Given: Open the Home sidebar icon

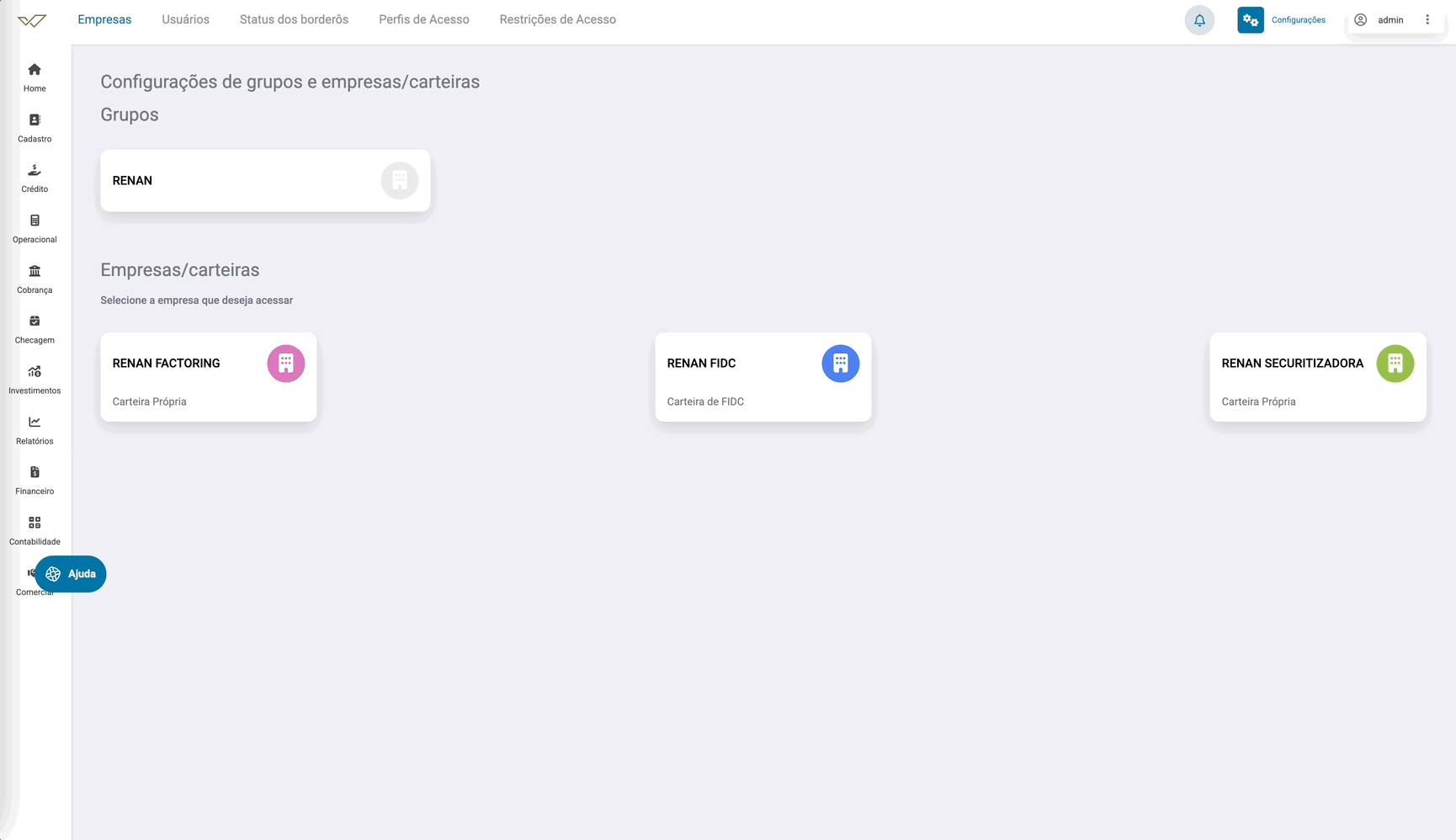Looking at the screenshot, I should tap(35, 70).
